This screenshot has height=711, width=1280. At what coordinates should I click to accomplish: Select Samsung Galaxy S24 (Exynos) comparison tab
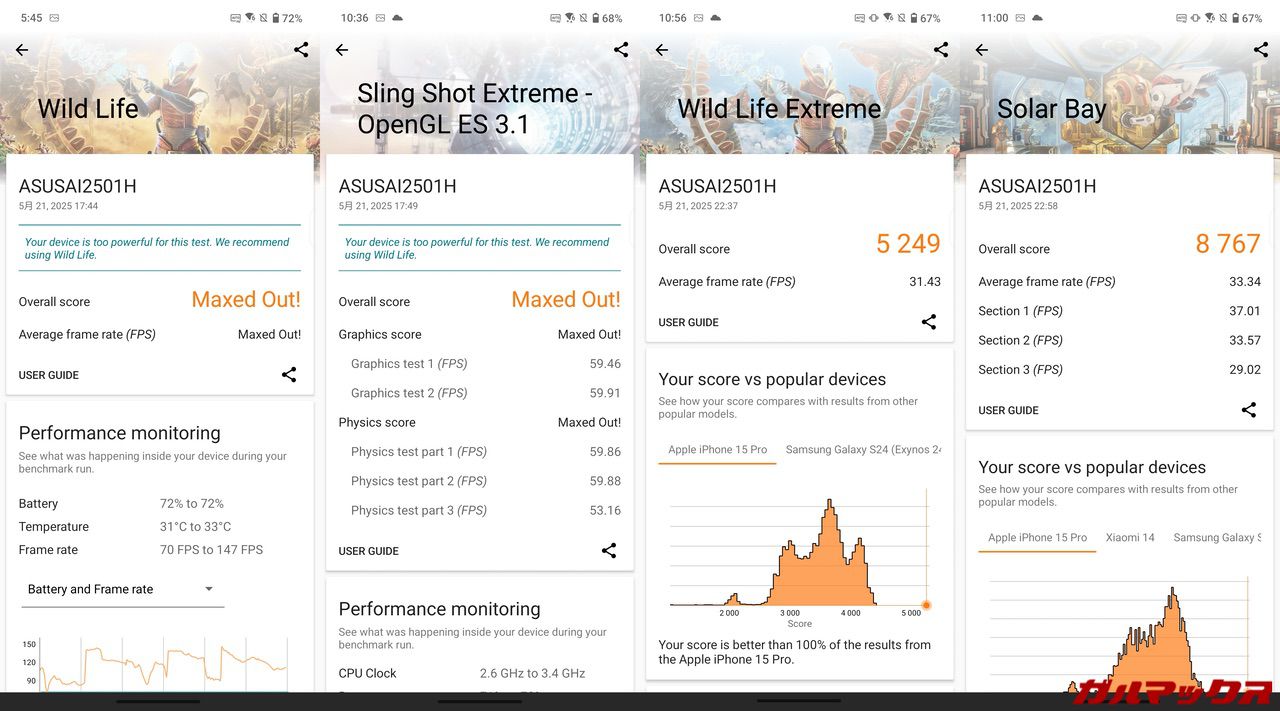(862, 450)
